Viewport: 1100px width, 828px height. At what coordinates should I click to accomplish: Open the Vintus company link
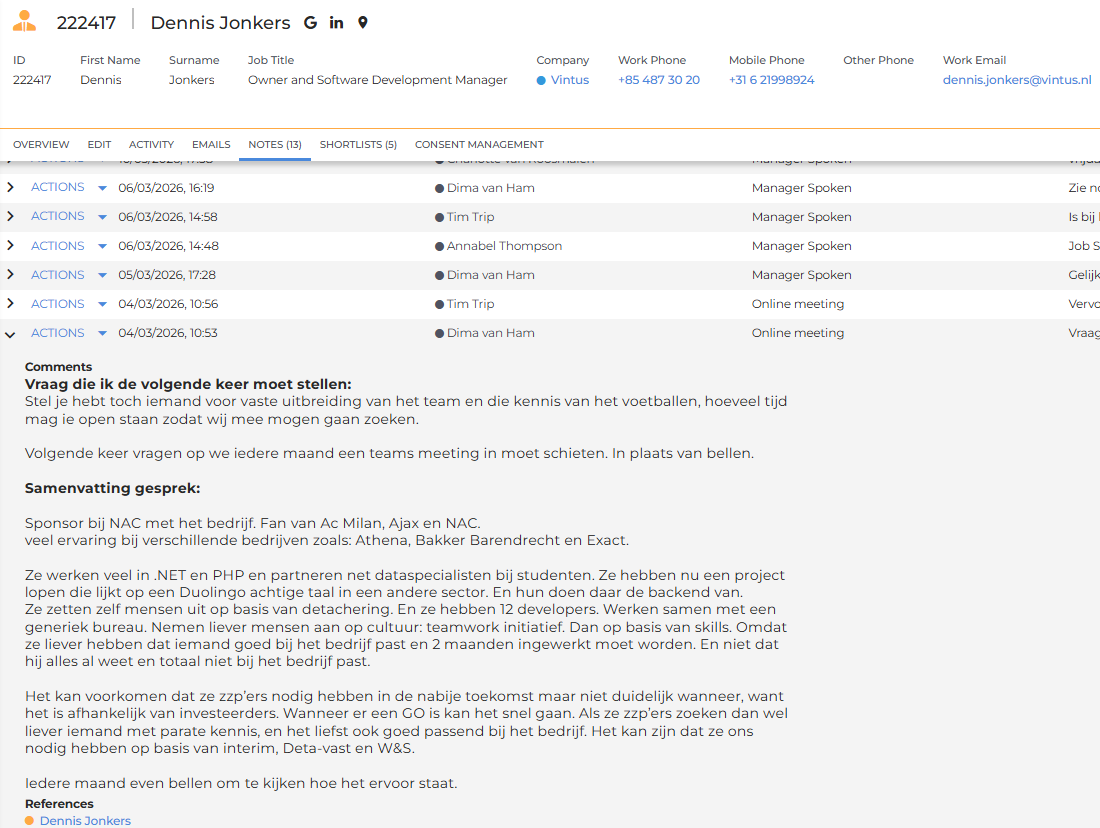[570, 80]
